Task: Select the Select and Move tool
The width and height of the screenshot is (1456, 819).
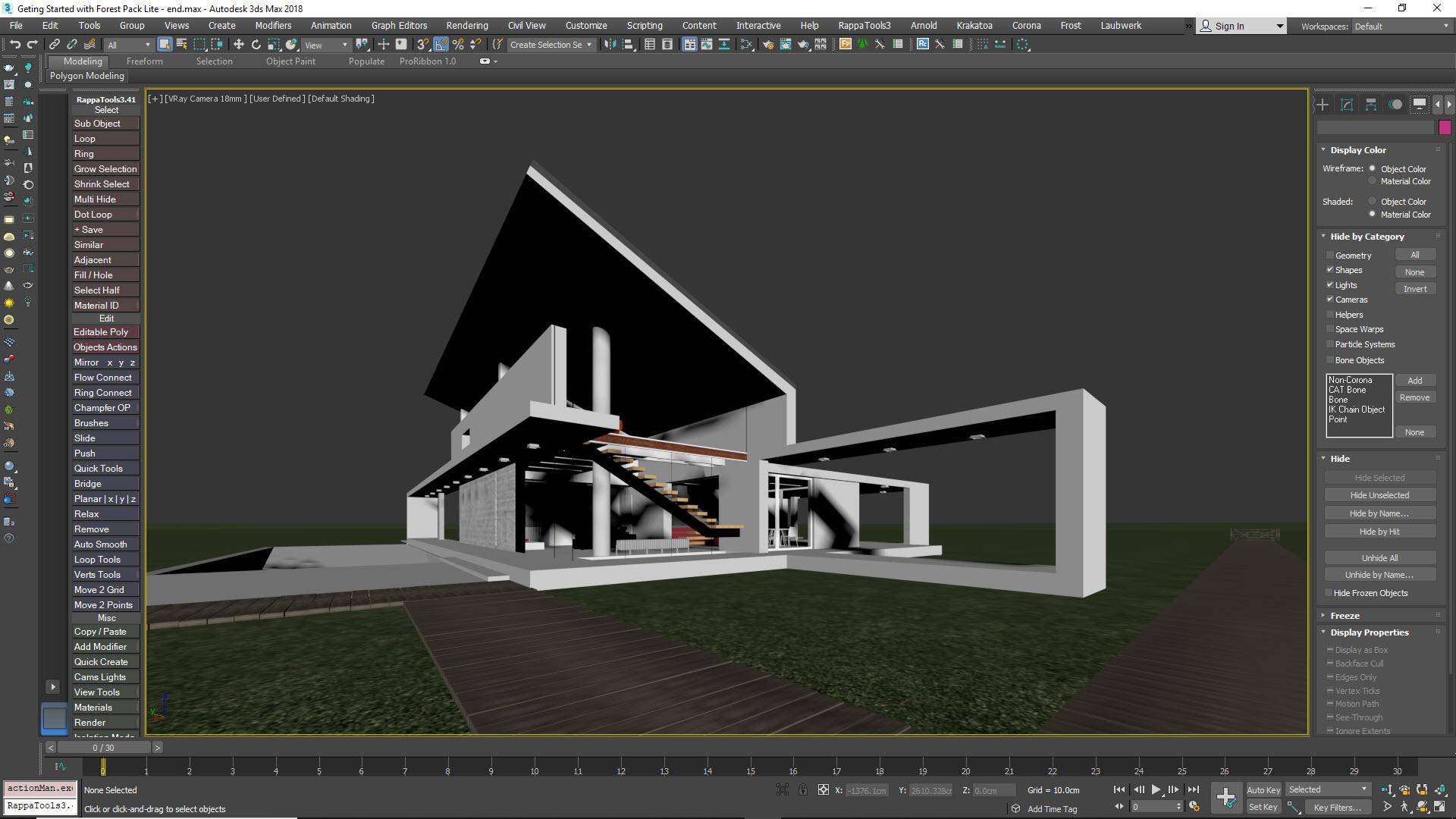Action: click(x=240, y=45)
